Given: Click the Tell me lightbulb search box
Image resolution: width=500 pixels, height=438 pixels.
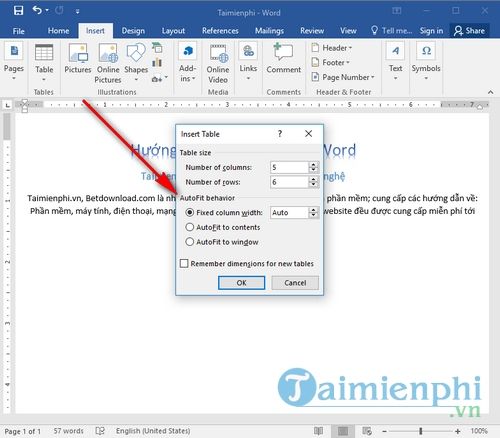Looking at the screenshot, I should 391,31.
